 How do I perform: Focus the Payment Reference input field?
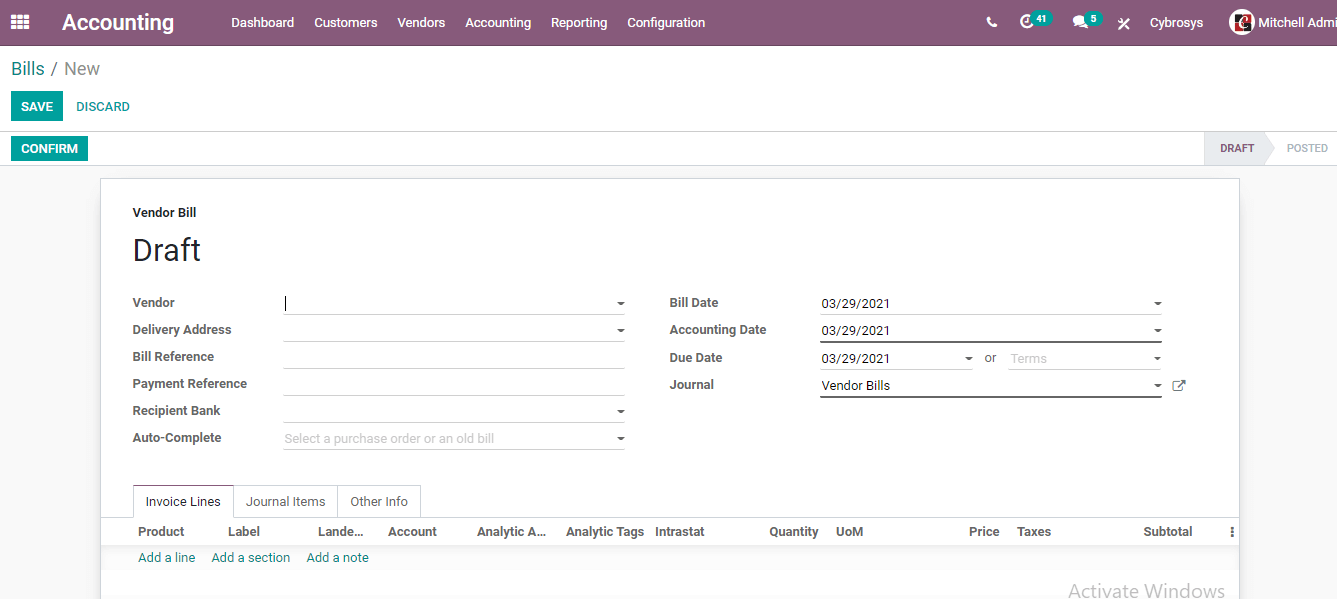point(454,384)
